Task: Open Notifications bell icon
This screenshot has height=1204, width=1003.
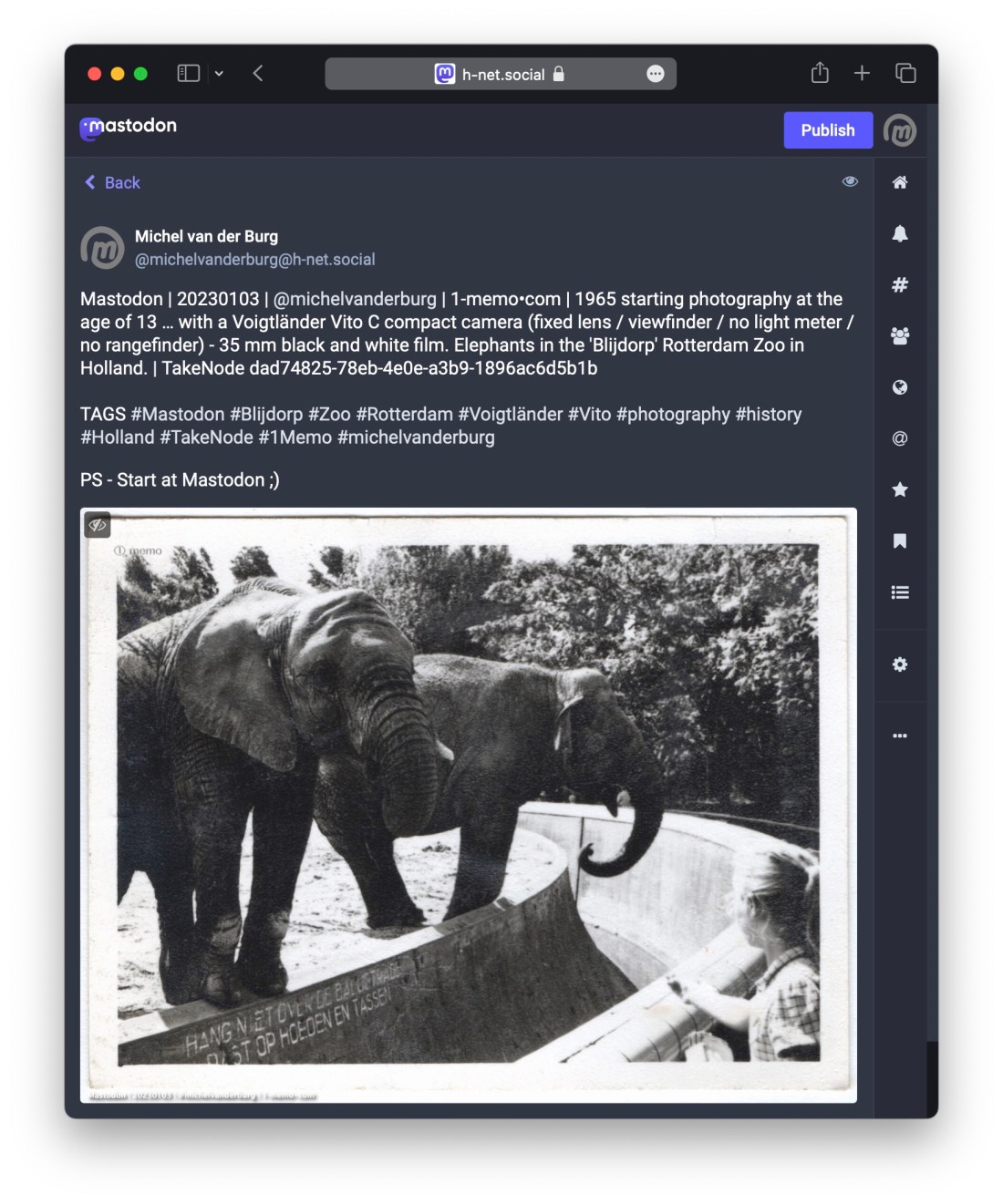Action: [899, 233]
